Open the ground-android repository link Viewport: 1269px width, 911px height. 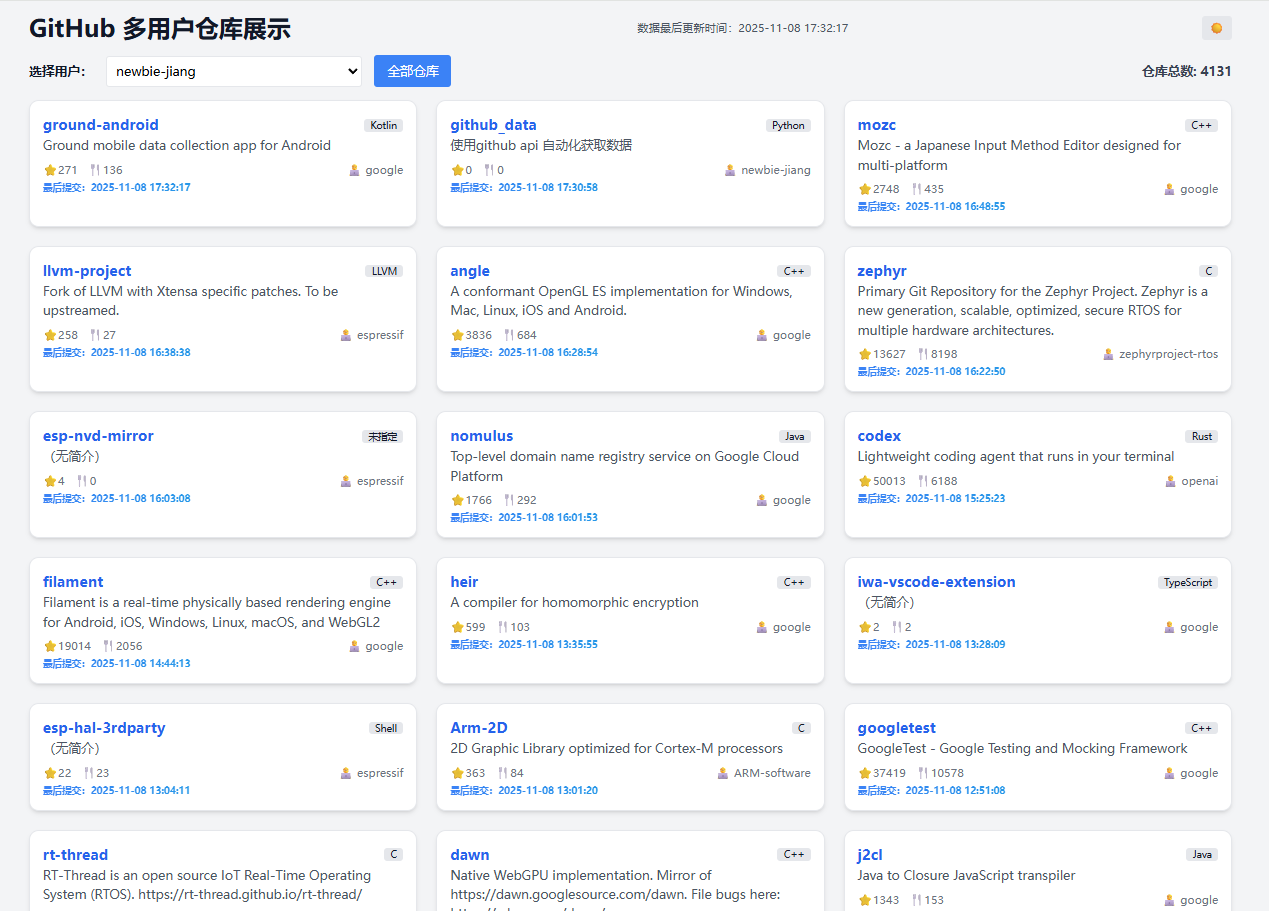[101, 125]
